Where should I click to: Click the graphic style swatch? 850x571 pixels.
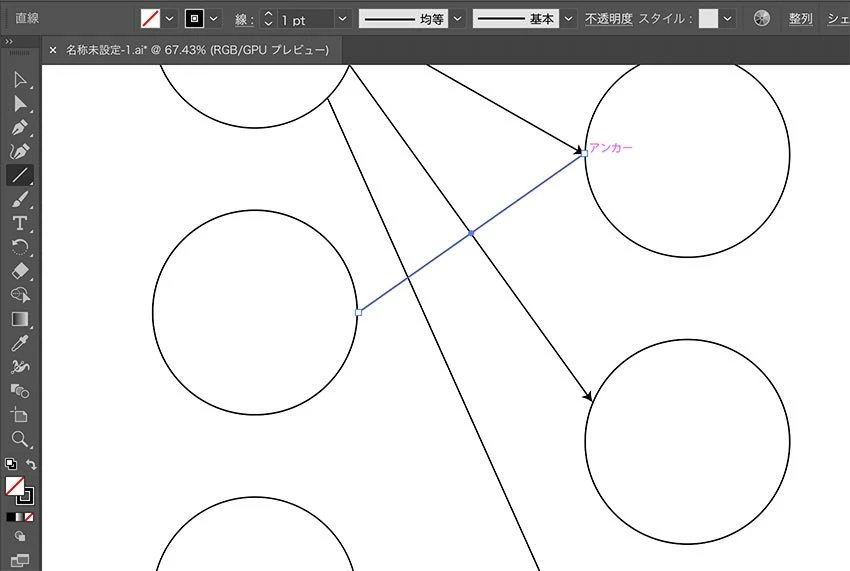(x=708, y=18)
